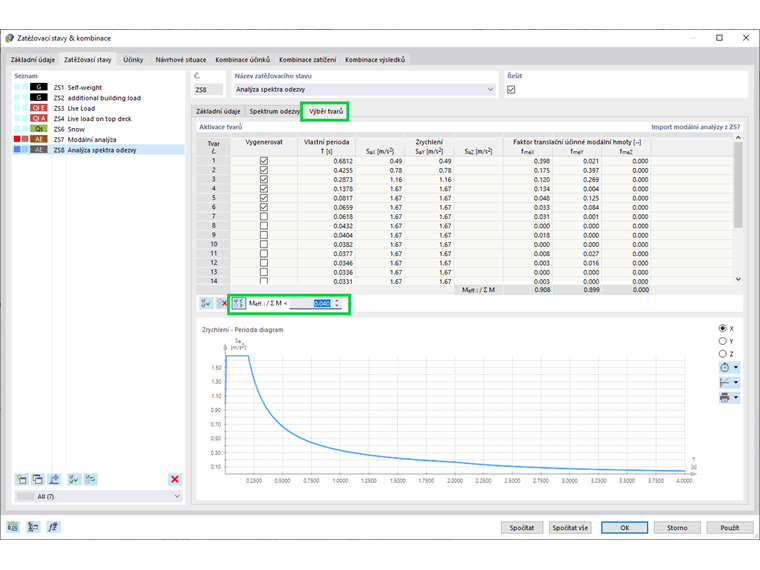Click the import load case icon

54,479
